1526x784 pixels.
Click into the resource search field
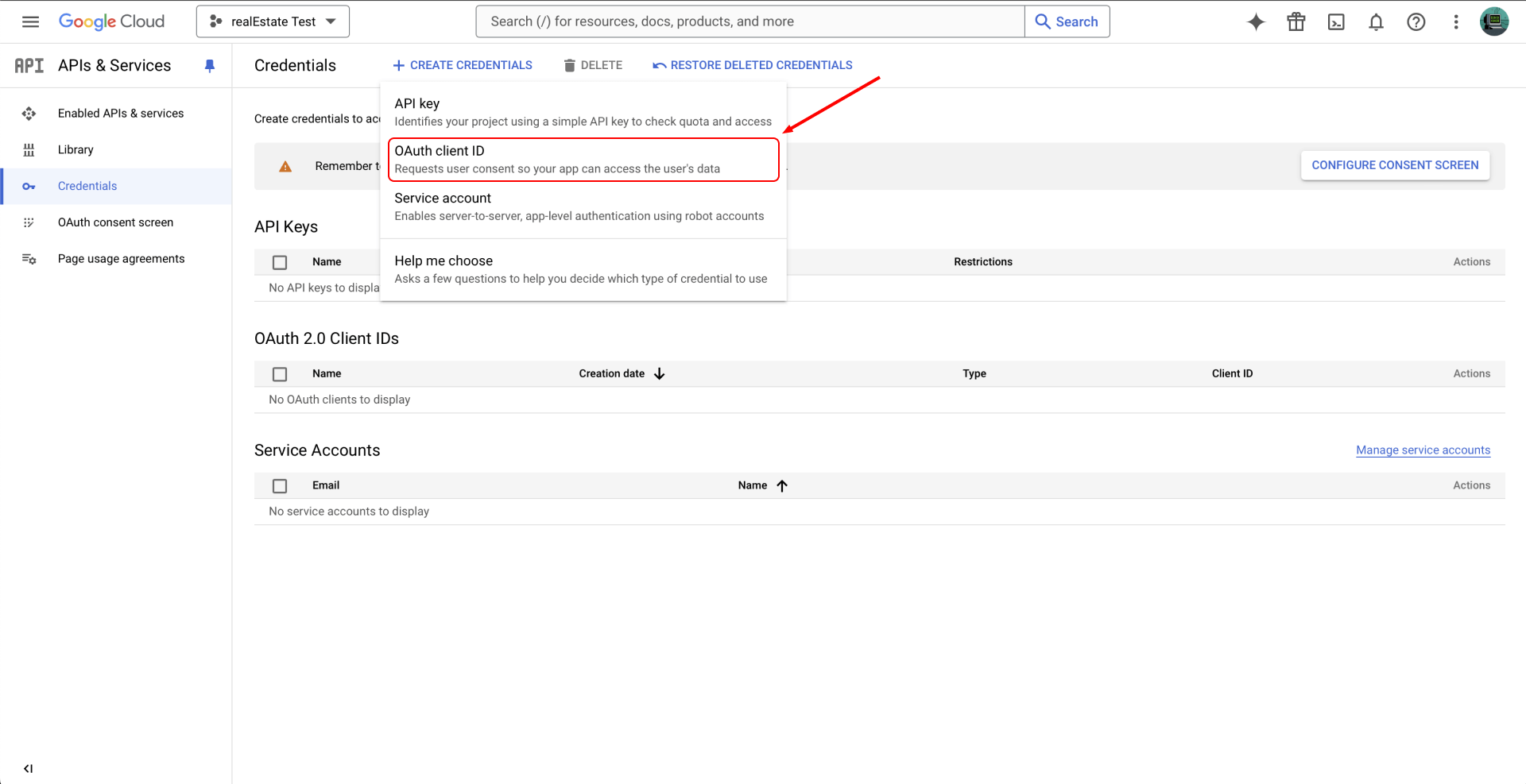pyautogui.click(x=749, y=21)
